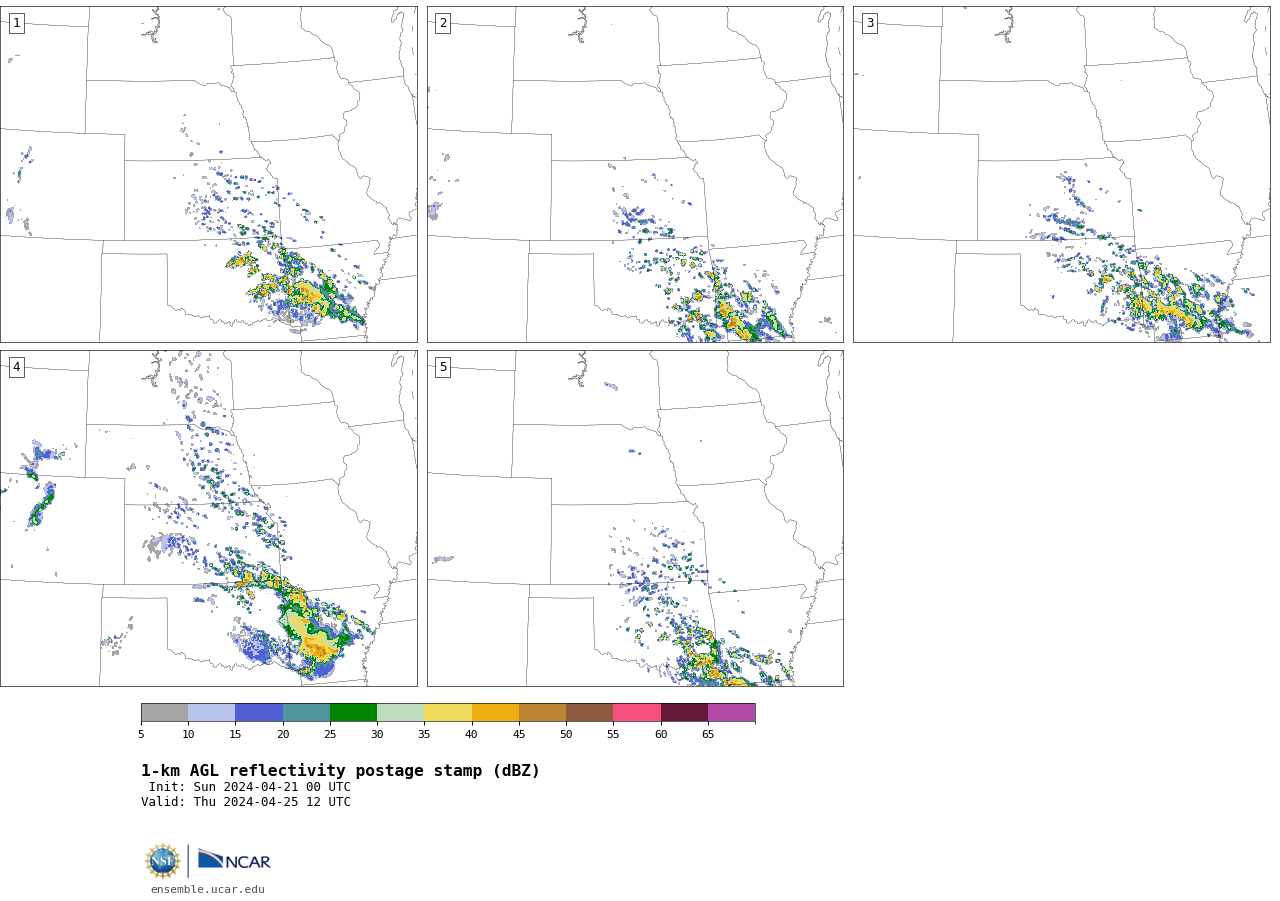This screenshot has width=1280, height=901.
Task: Select the pink 55-60 dBZ swatch
Action: click(x=637, y=713)
